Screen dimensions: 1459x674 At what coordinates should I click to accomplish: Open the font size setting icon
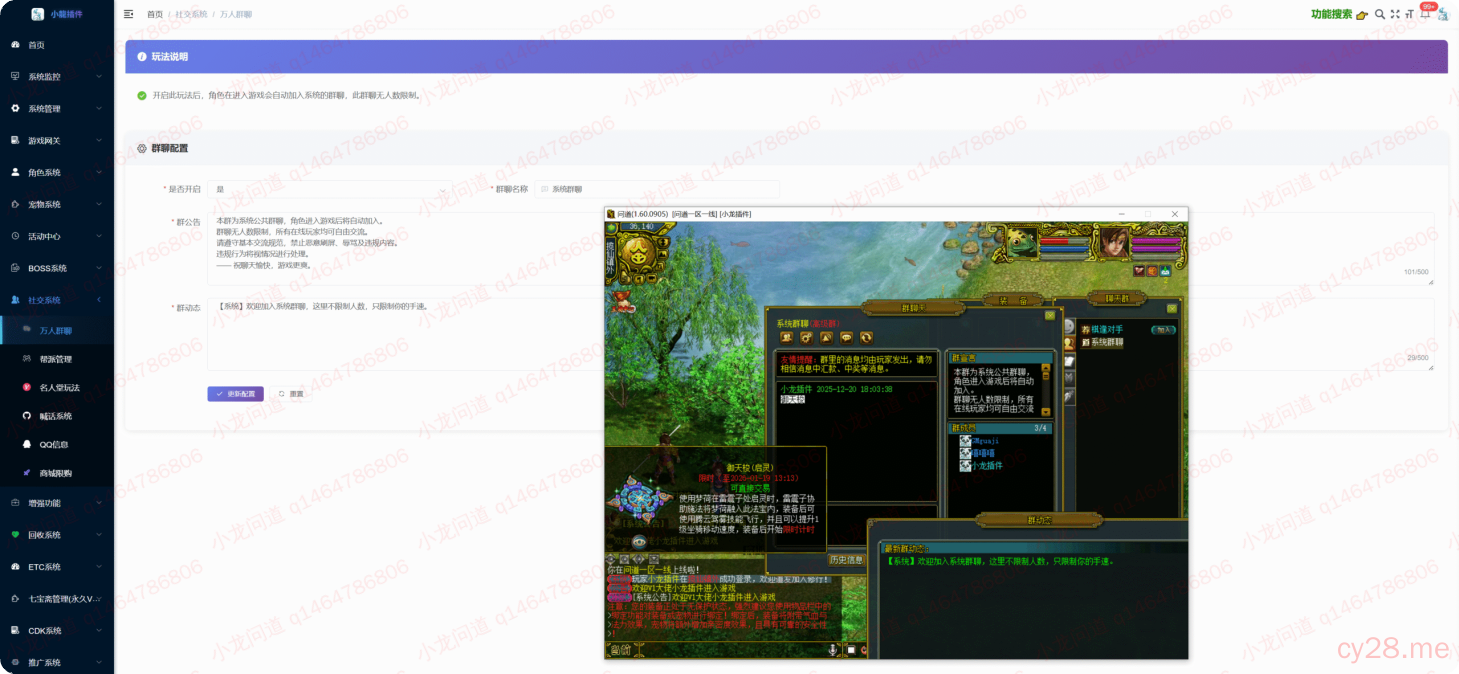pos(1410,14)
